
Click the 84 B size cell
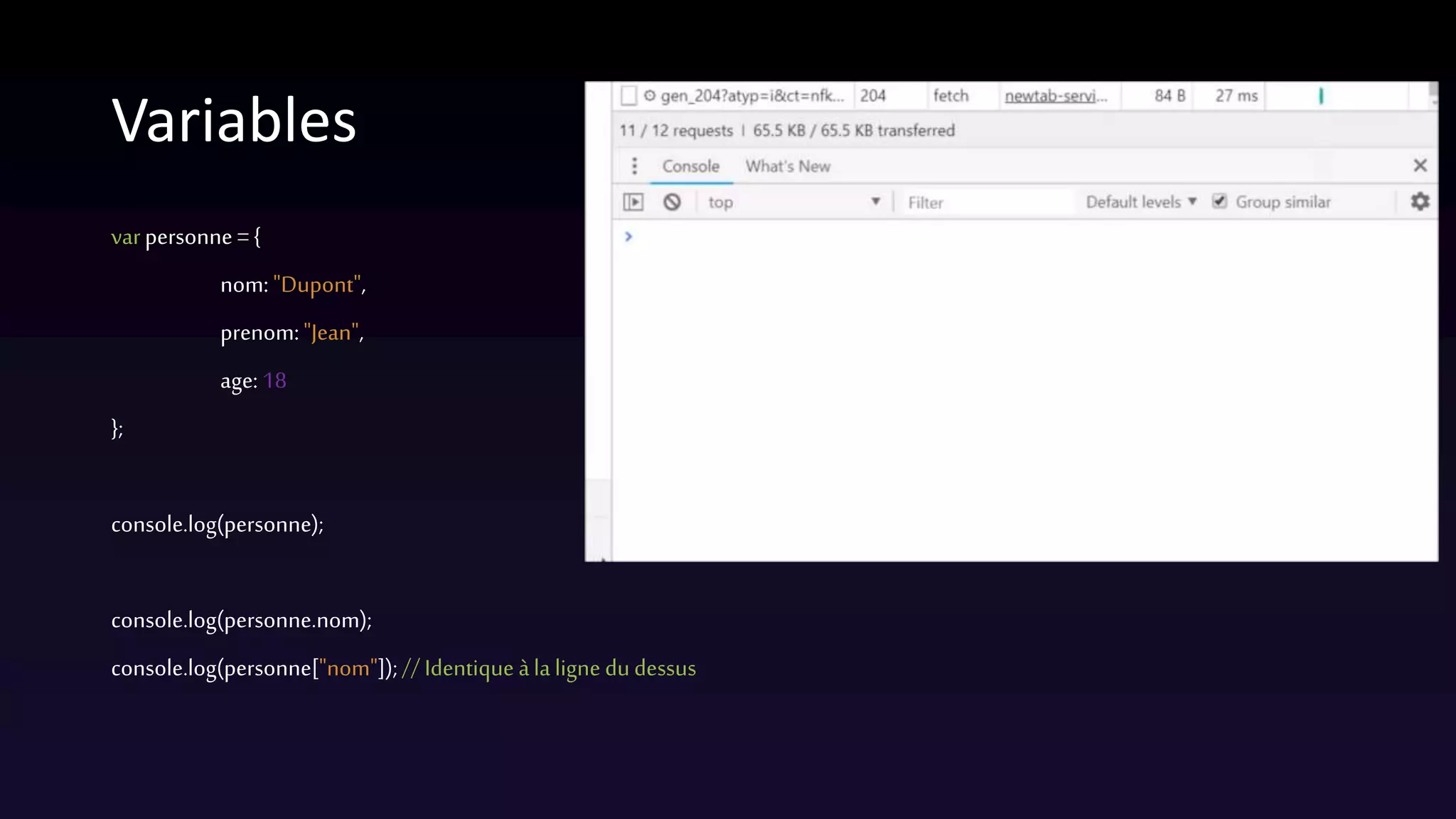tap(1169, 96)
